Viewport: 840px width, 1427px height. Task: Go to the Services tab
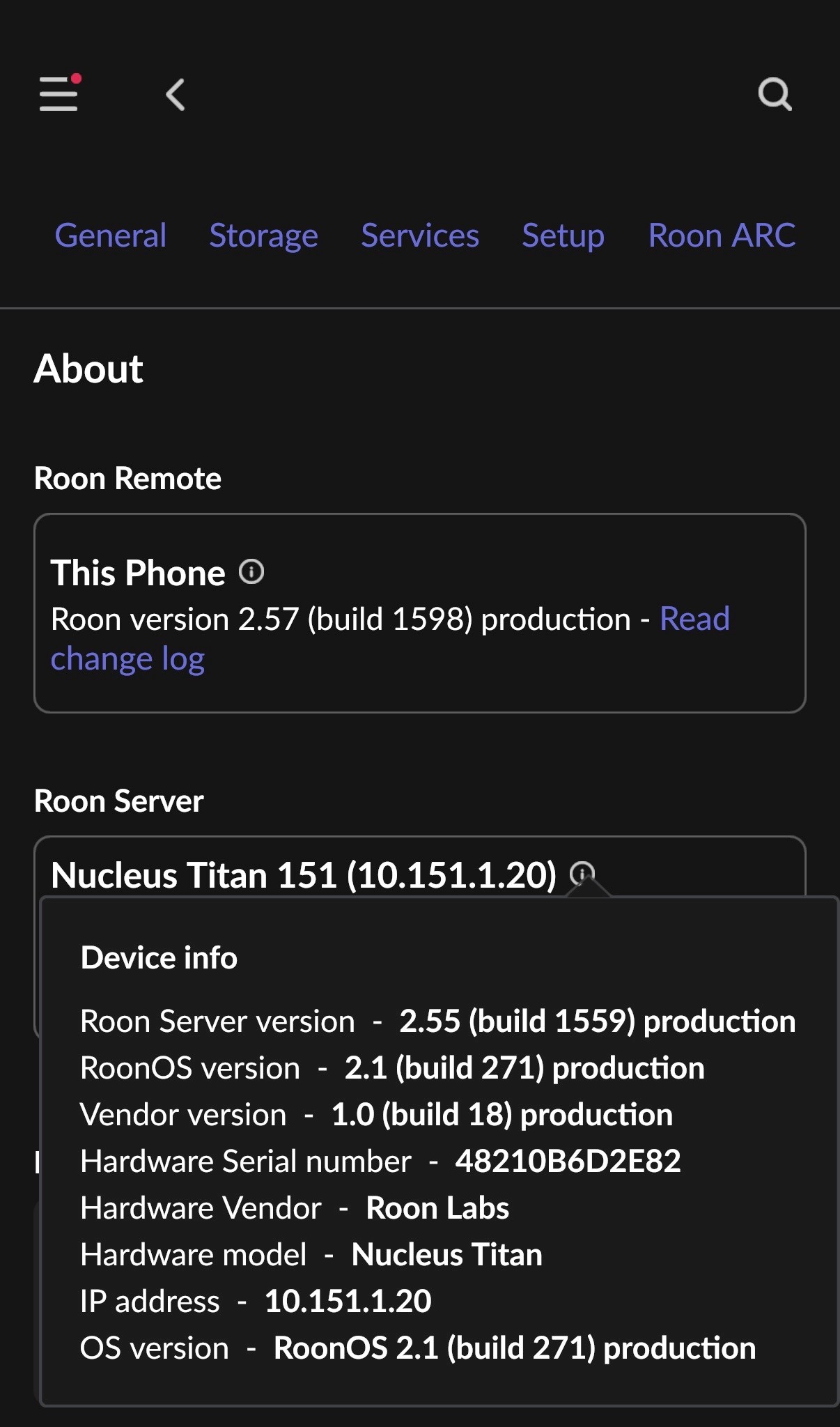point(420,236)
